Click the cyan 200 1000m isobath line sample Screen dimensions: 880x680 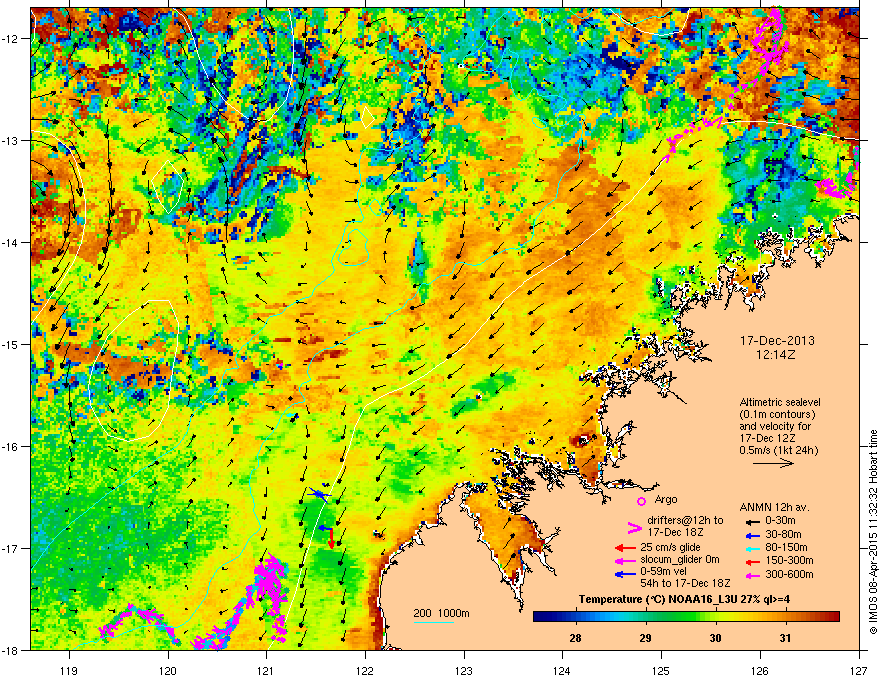433,622
